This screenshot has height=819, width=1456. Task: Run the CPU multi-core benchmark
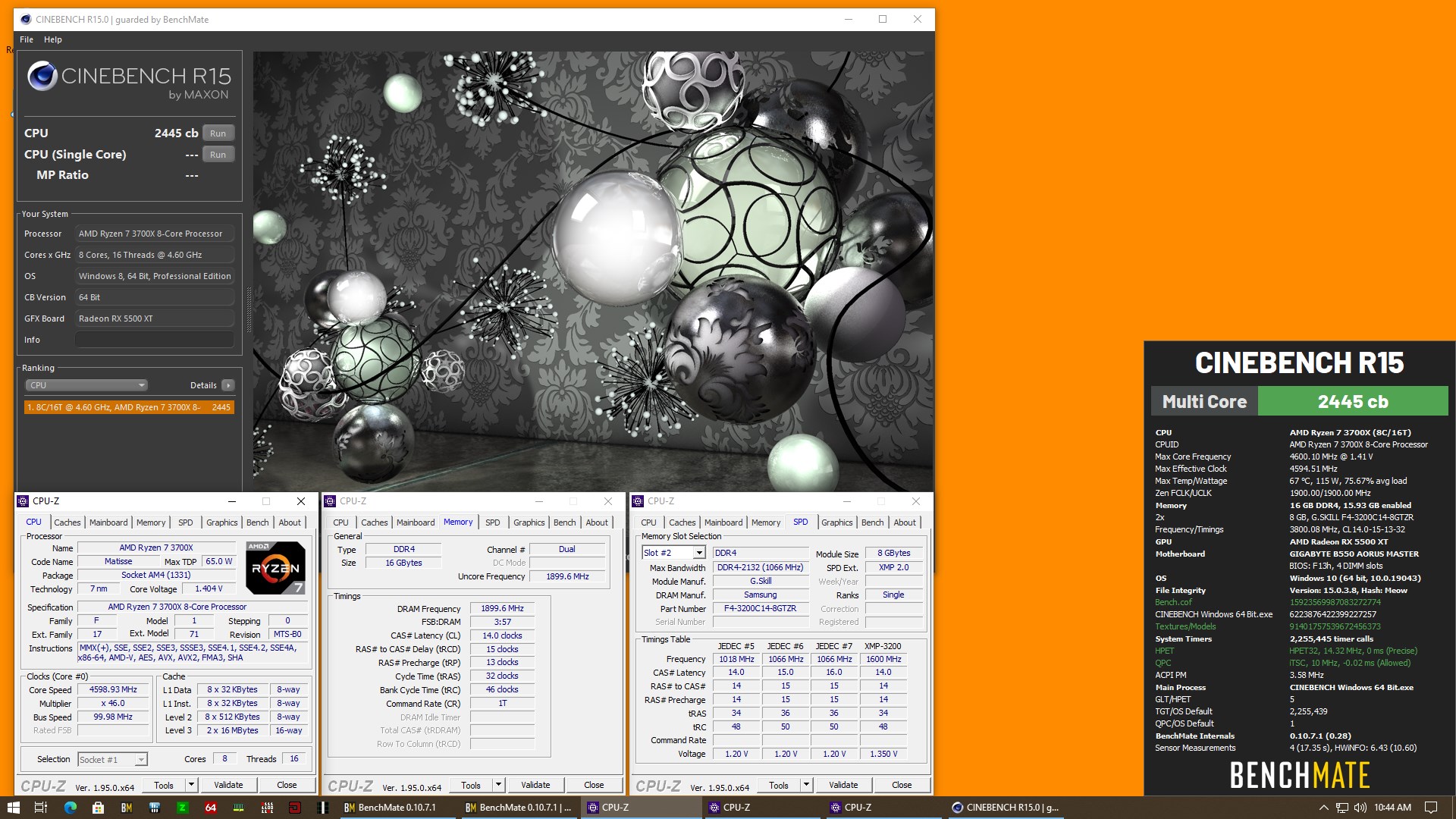[x=218, y=133]
